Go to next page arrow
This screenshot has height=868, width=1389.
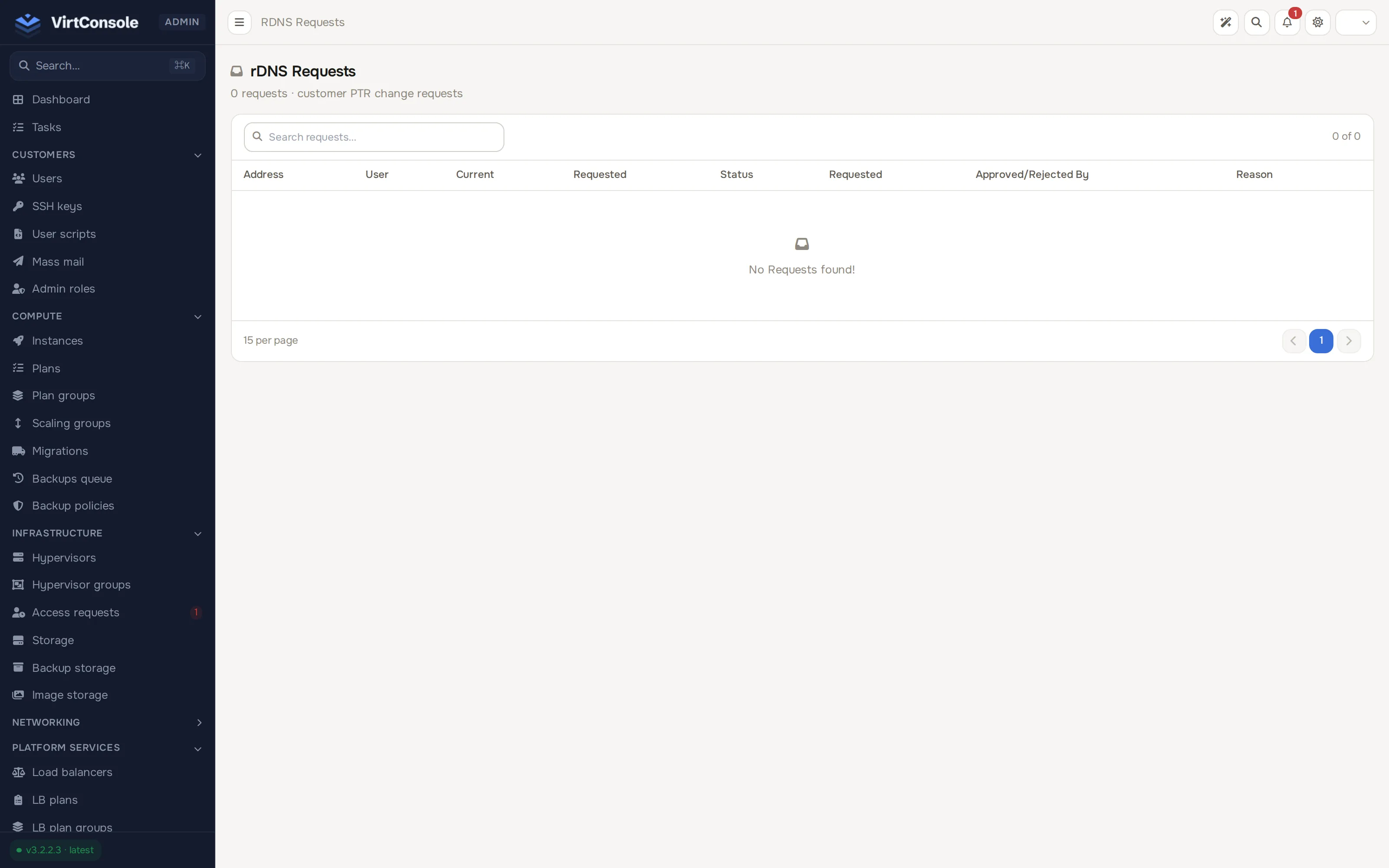1349,341
